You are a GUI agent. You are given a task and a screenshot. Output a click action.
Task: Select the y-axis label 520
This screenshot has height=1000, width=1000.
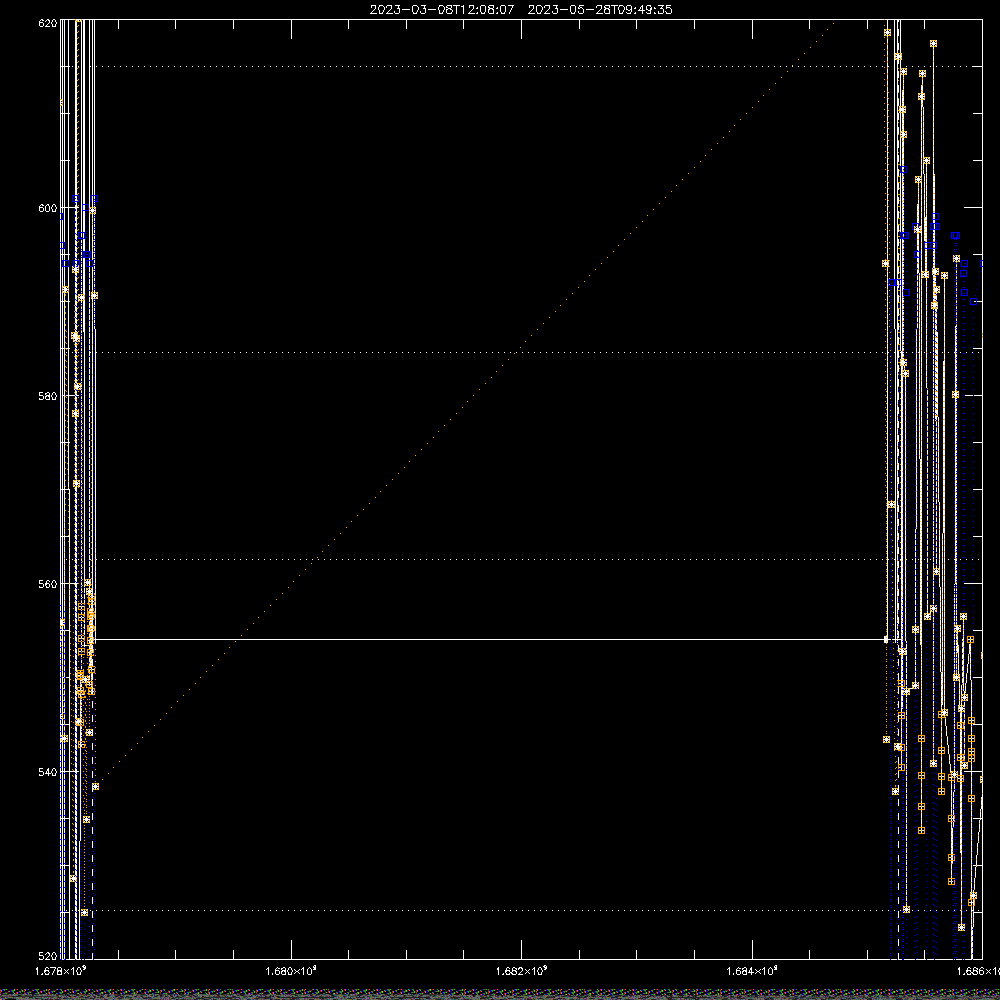coord(48,956)
